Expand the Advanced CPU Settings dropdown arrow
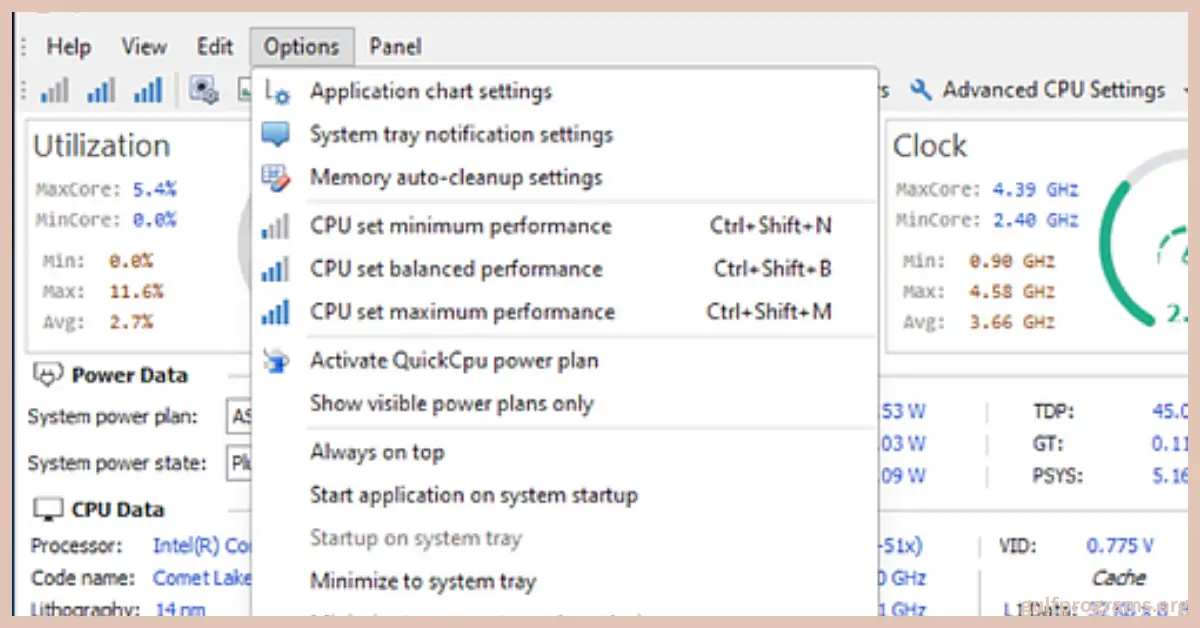 (x=1186, y=89)
